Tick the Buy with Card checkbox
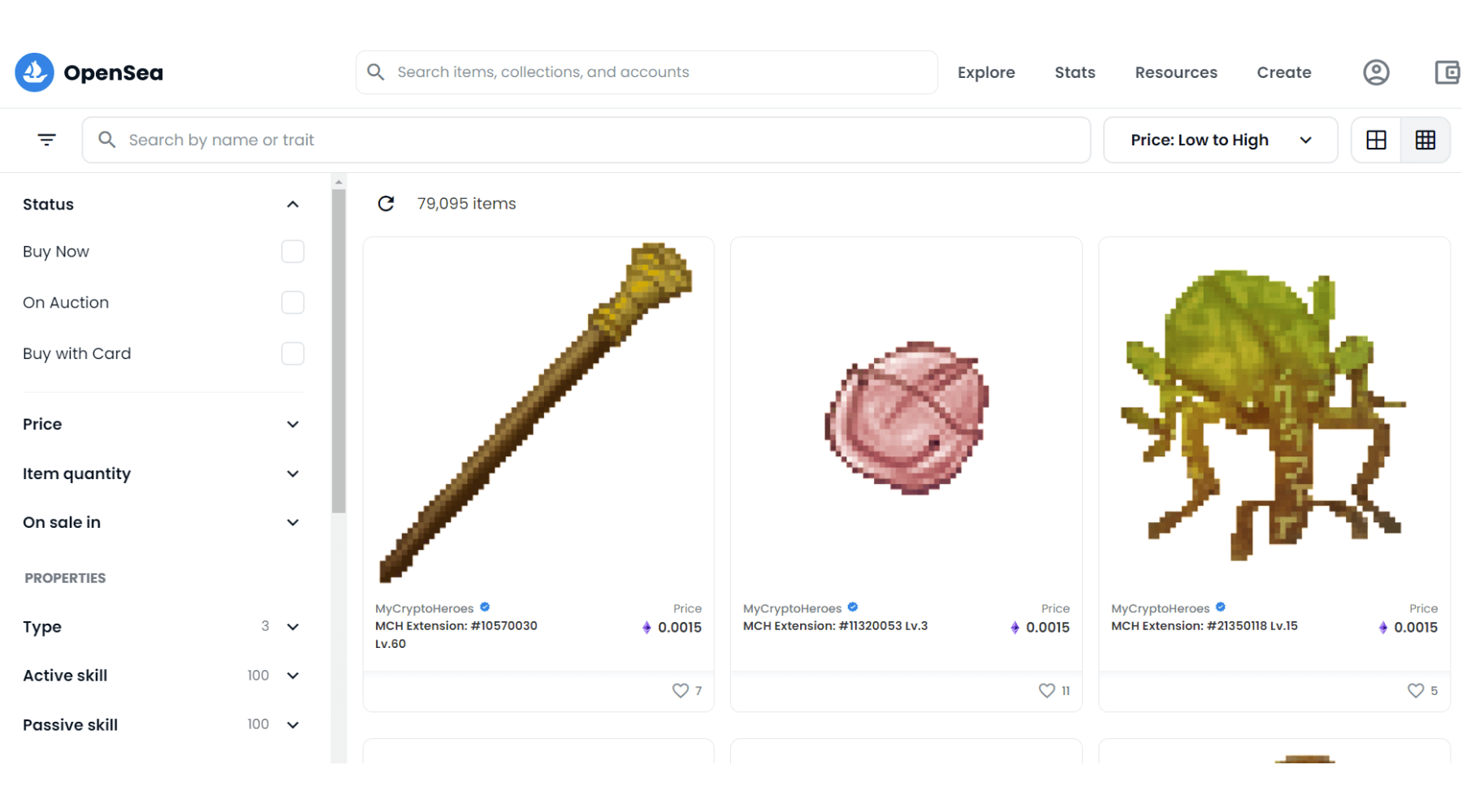Image resolution: width=1462 pixels, height=812 pixels. click(292, 354)
